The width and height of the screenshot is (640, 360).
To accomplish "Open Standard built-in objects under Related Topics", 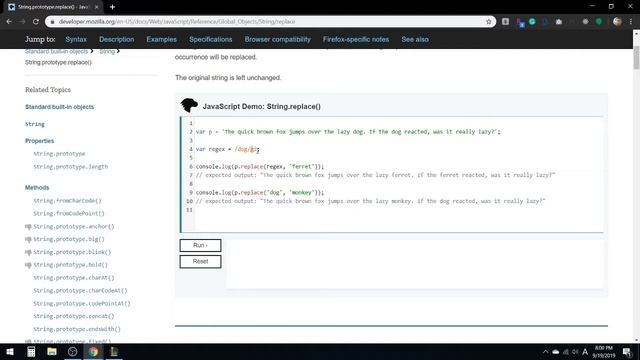I will (x=59, y=107).
